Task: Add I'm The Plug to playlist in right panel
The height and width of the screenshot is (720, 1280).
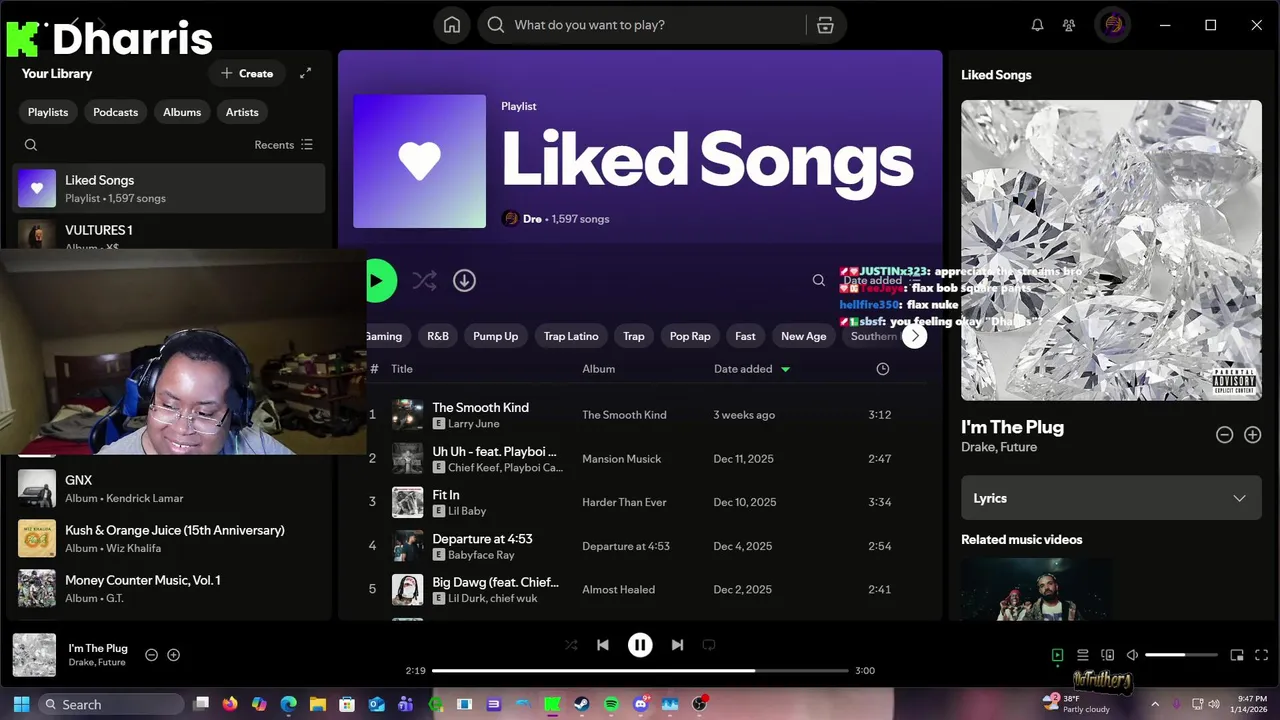Action: (x=1252, y=434)
